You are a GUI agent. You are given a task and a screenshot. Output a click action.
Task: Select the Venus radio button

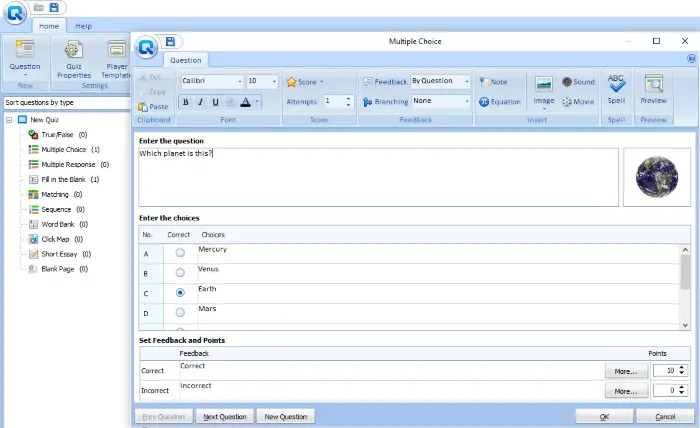point(180,273)
